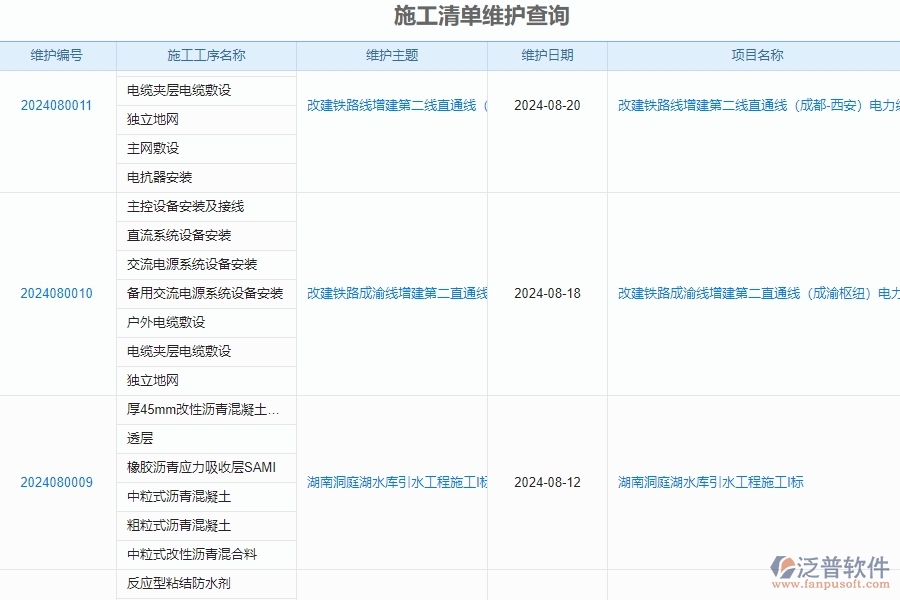This screenshot has height=600, width=900.
Task: Click the 施工工序名称 column header
Action: [x=205, y=56]
